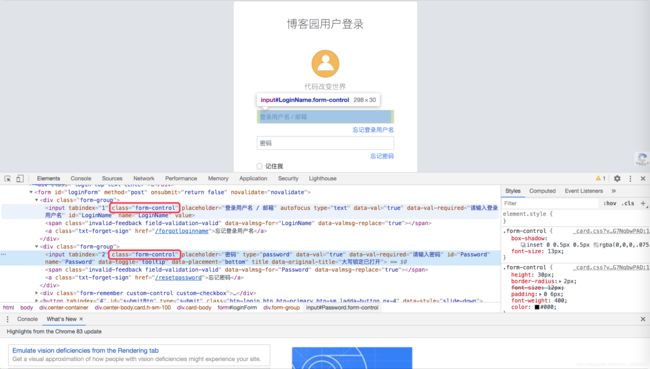Select input#Password.form-control breadcrumb

342,308
